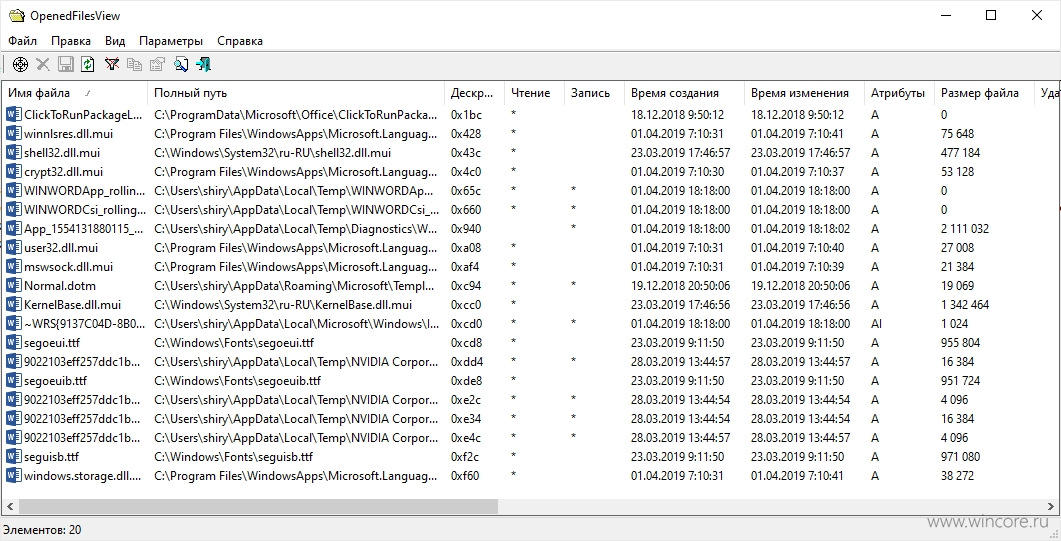Sort by the Время создания column header
The width and height of the screenshot is (1061, 541).
click(x=684, y=93)
